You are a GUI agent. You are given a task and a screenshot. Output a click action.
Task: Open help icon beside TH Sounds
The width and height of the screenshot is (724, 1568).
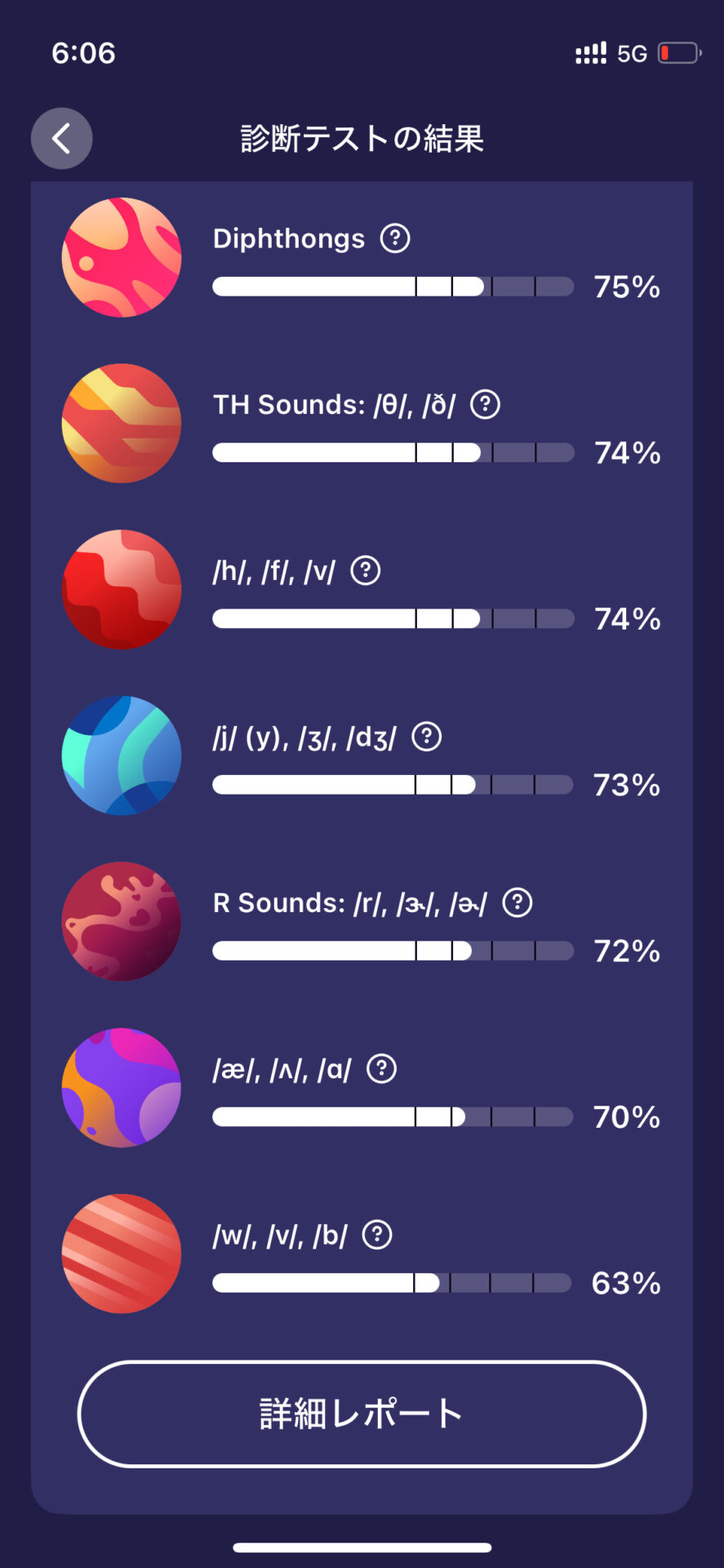point(486,404)
